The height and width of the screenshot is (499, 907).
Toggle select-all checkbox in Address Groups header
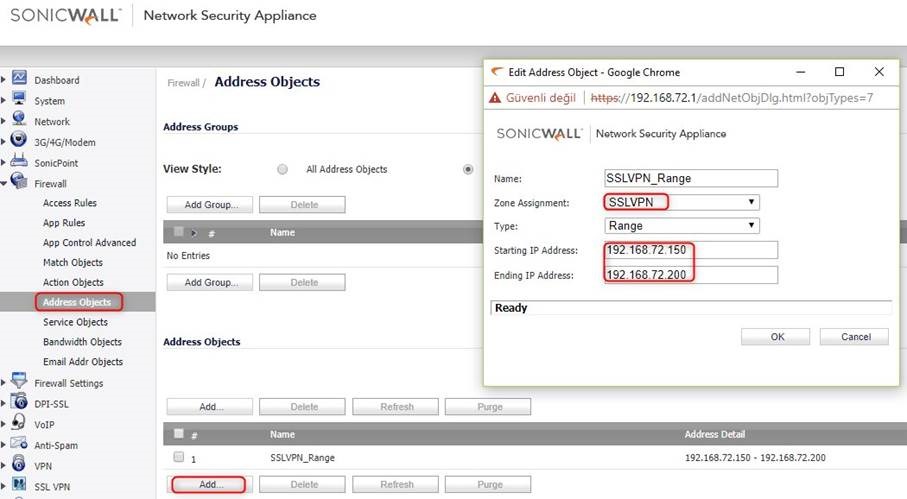coord(179,231)
